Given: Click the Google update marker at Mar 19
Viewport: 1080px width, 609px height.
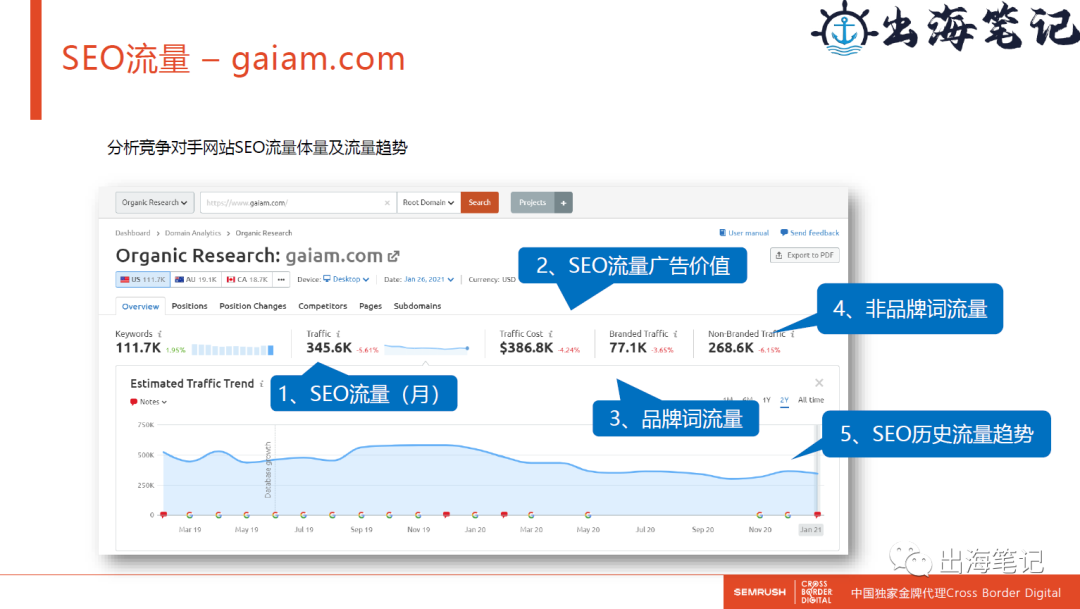Looking at the screenshot, I should point(189,515).
